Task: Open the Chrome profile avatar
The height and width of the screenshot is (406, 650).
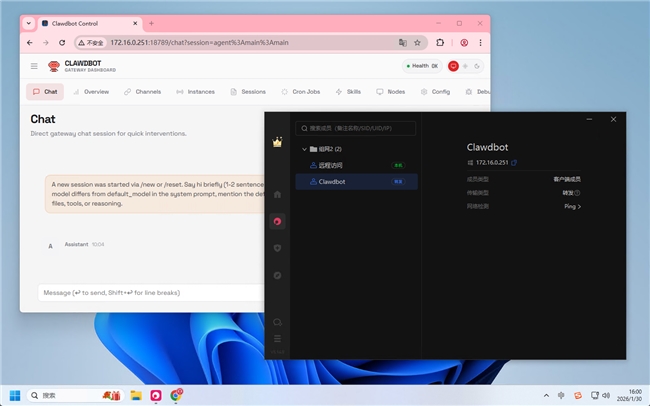Action: pos(464,42)
